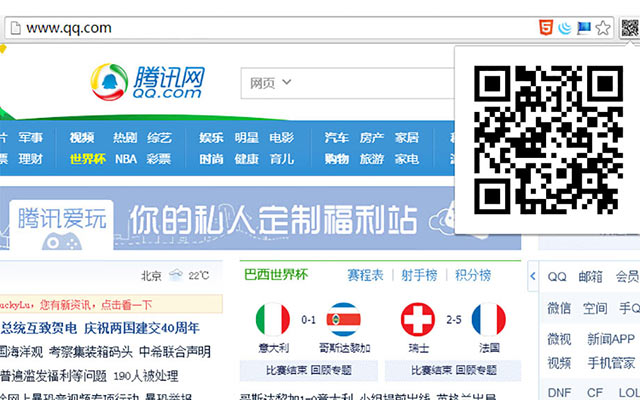Screen dimensions: 640x400
Task: Open the 健康 navigation link
Action: coord(247,159)
